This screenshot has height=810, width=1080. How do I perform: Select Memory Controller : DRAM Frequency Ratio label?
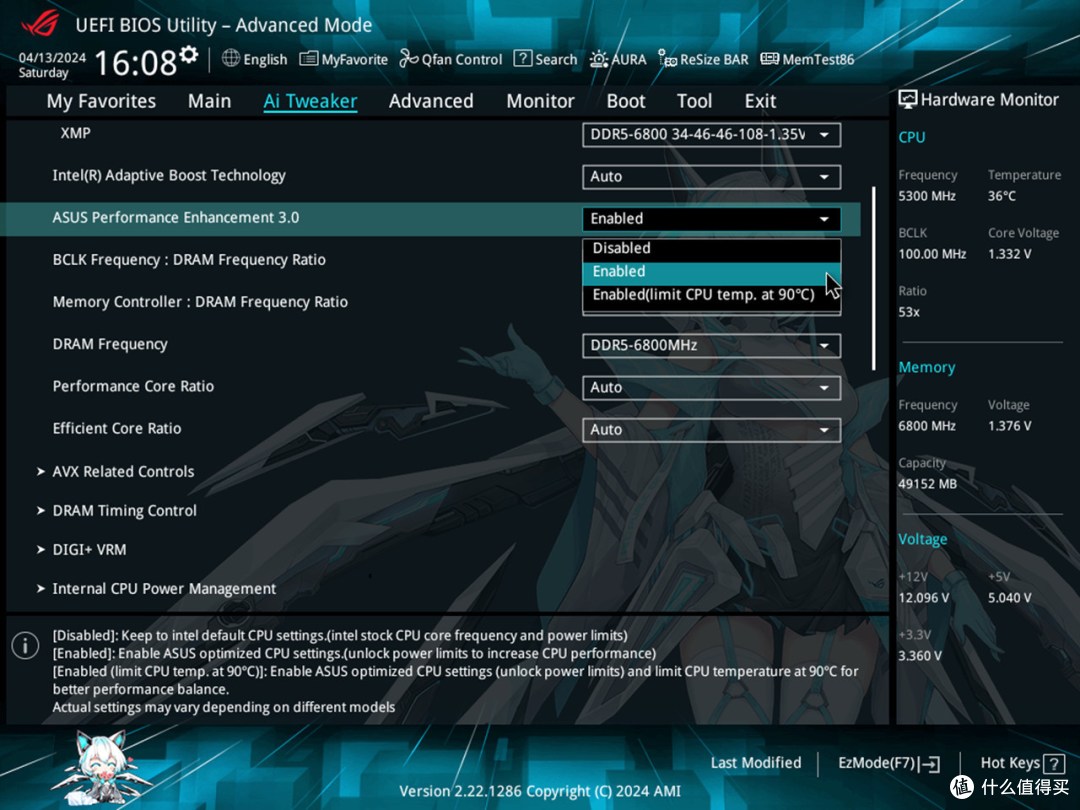tap(200, 302)
